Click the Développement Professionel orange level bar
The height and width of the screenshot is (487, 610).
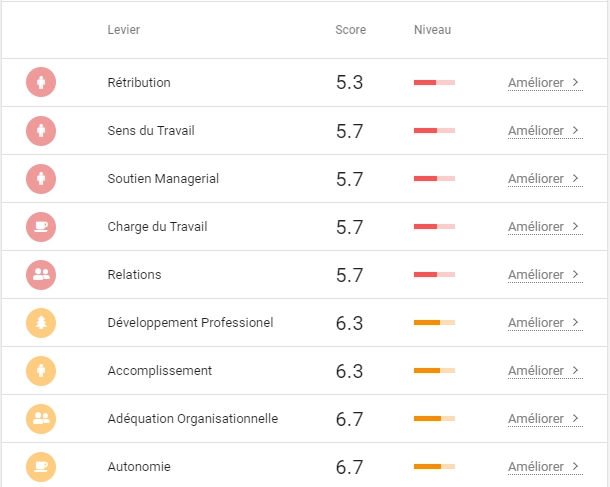(x=434, y=322)
